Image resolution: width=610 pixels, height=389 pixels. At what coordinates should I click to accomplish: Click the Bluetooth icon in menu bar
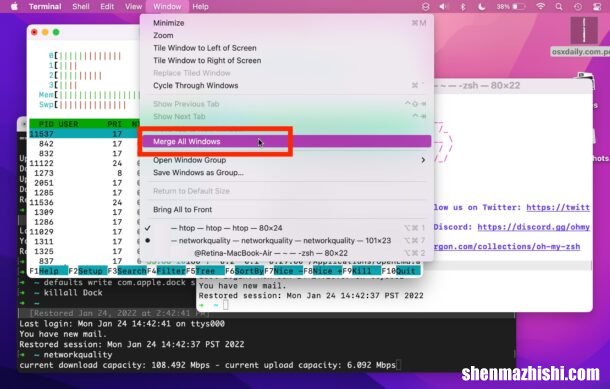pyautogui.click(x=463, y=7)
